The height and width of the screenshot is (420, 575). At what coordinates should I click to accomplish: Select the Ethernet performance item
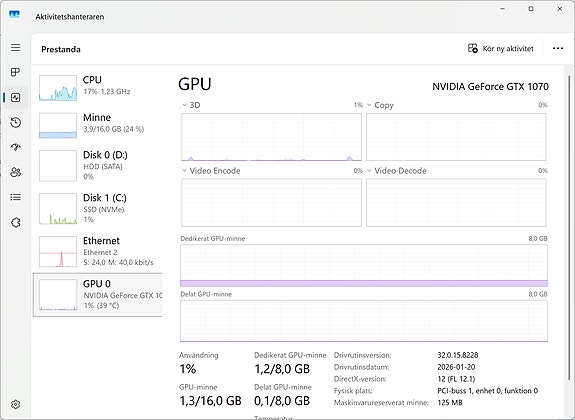pos(98,251)
